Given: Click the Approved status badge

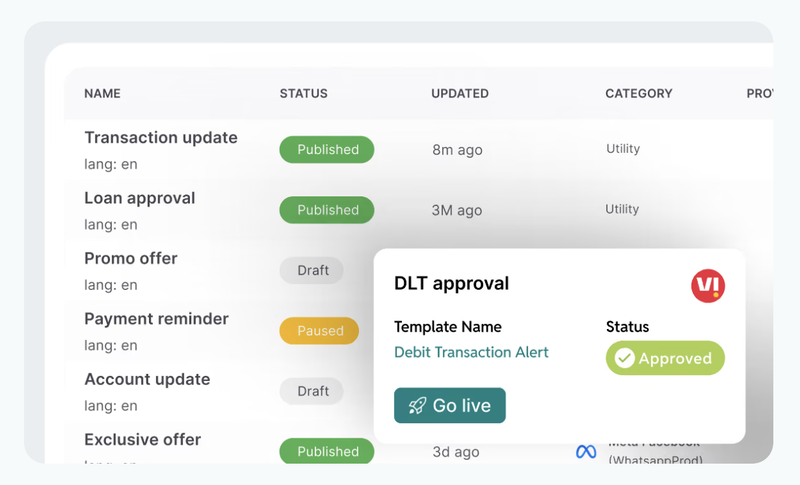Looking at the screenshot, I should point(665,358).
